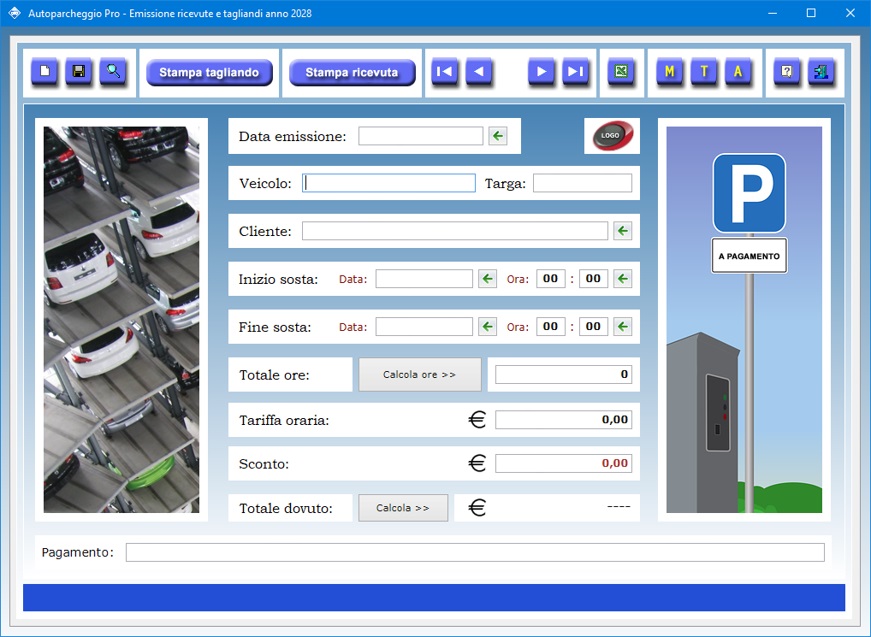Click the Inizio sosta Data field
The image size is (871, 637).
(x=424, y=279)
